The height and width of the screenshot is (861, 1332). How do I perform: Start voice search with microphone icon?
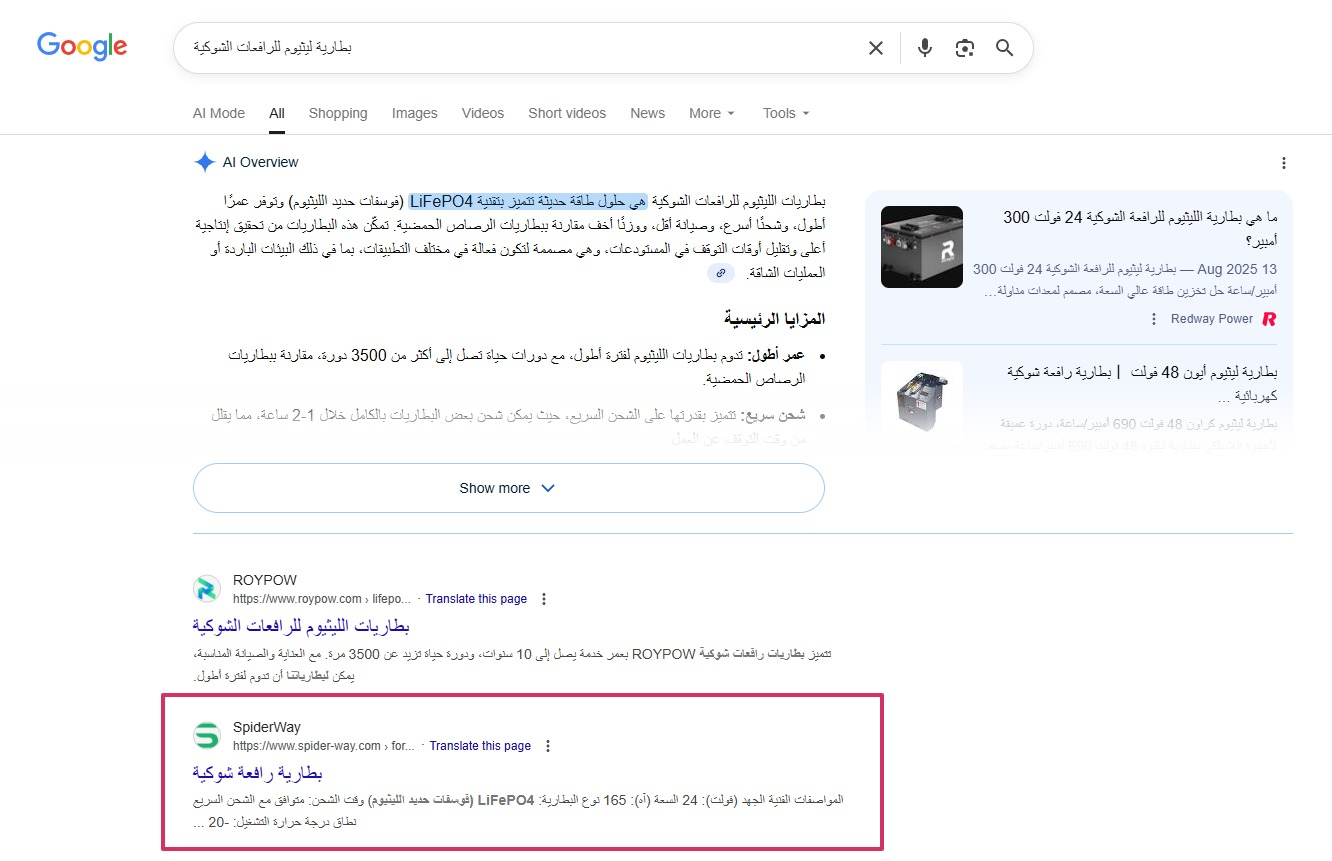point(925,48)
